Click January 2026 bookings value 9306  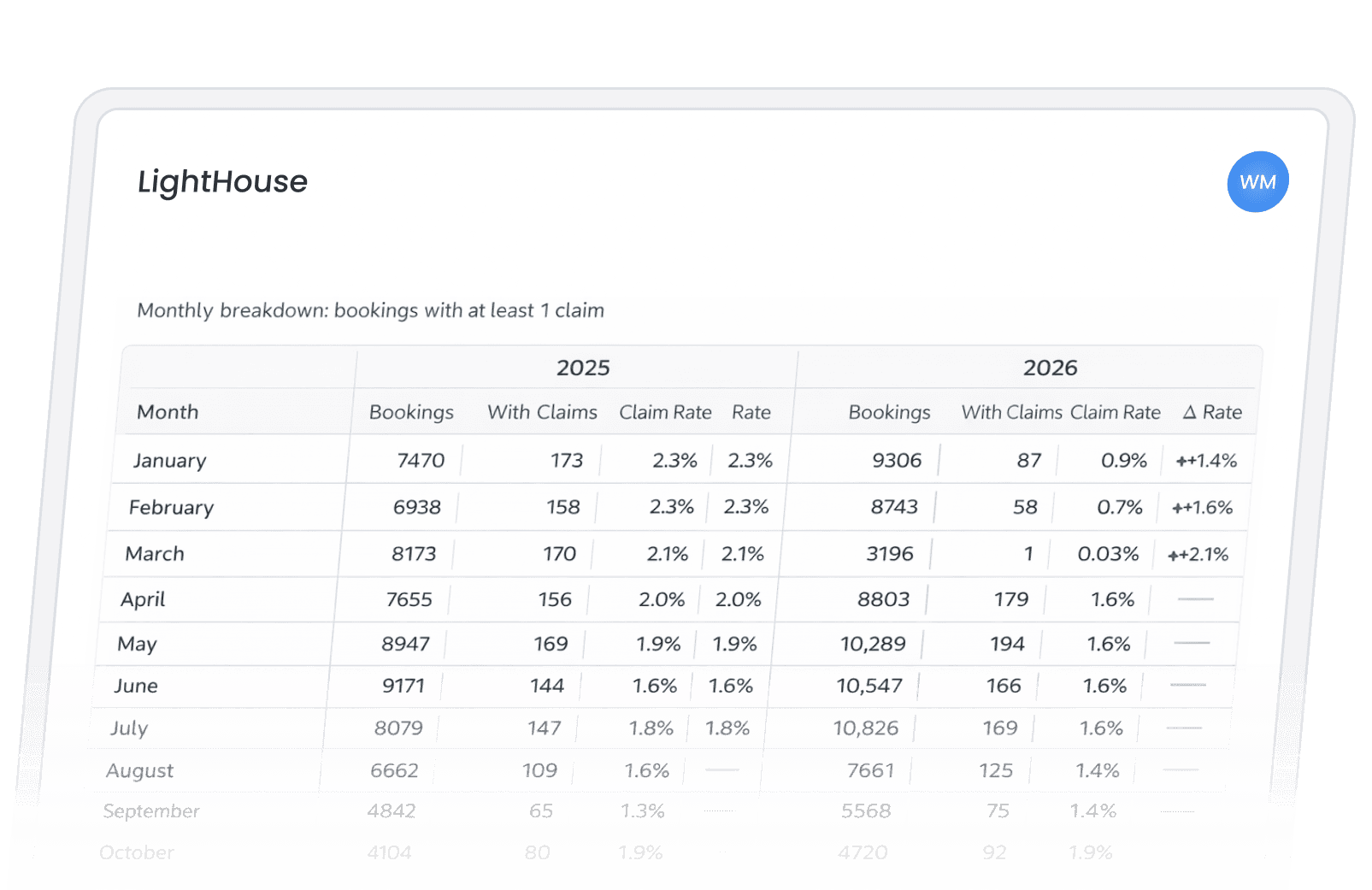click(x=897, y=461)
